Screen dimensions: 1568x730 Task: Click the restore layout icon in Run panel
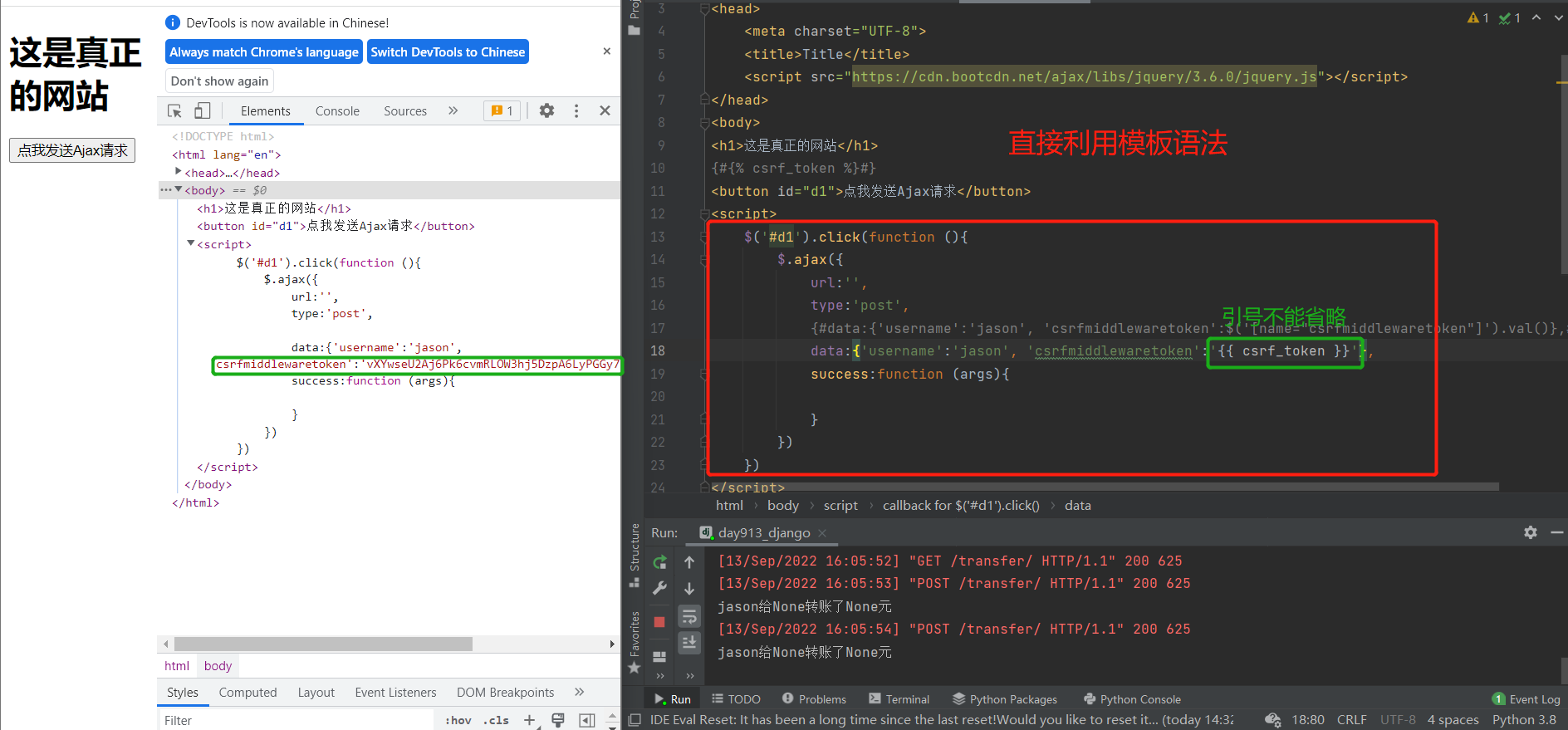point(659,657)
